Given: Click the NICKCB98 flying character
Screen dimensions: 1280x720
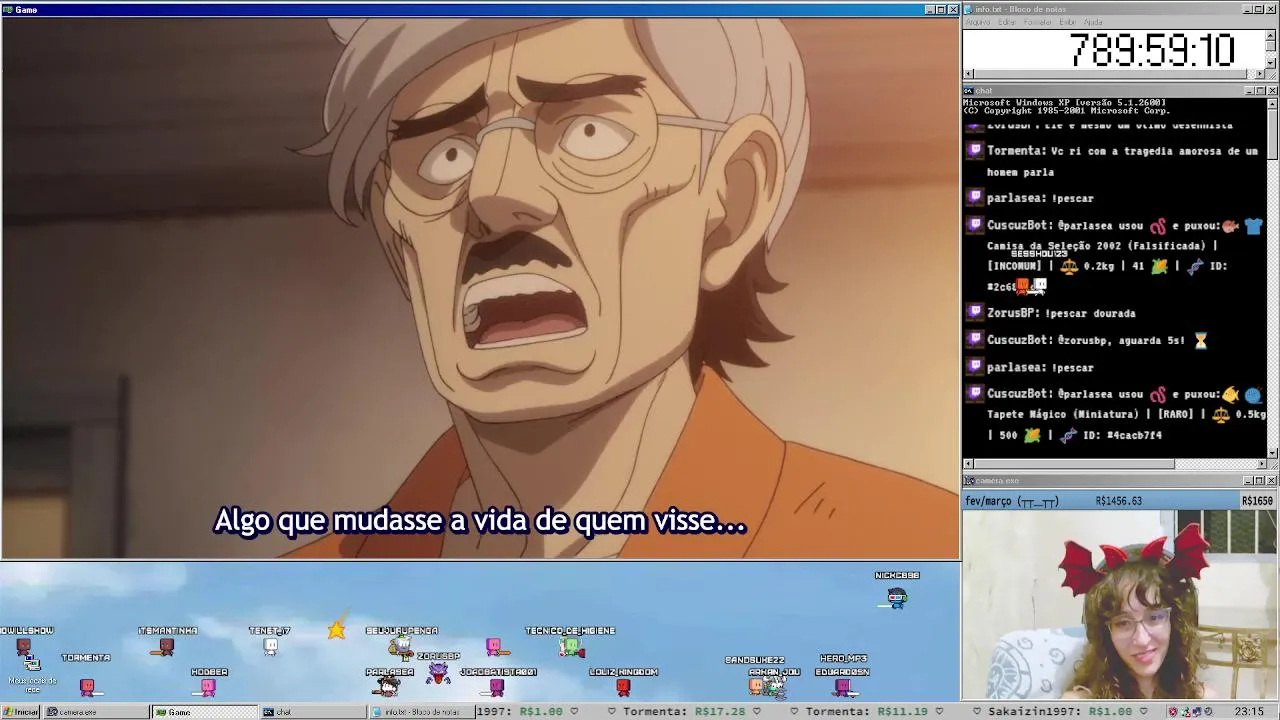Looking at the screenshot, I should pyautogui.click(x=897, y=598).
